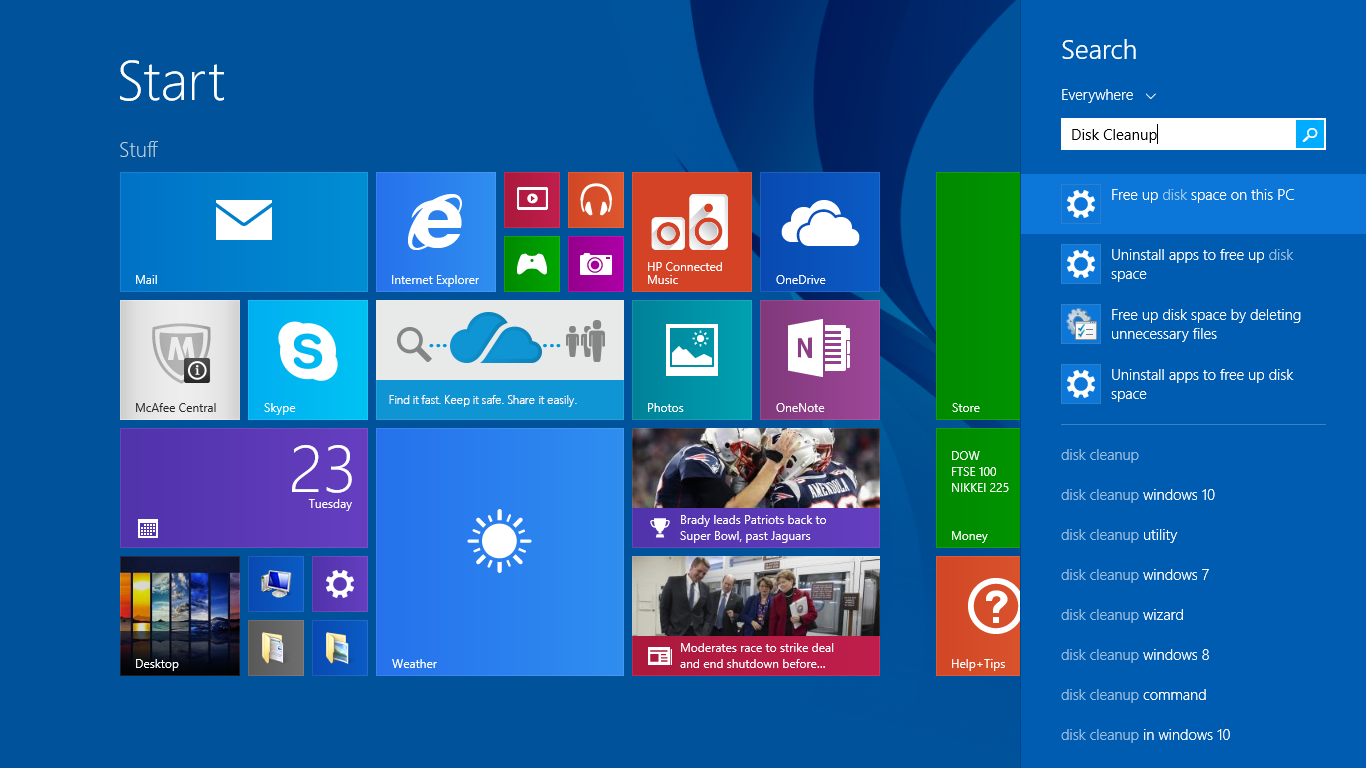This screenshot has height=768, width=1366.
Task: Open the small Music headphones tile
Action: (x=596, y=200)
